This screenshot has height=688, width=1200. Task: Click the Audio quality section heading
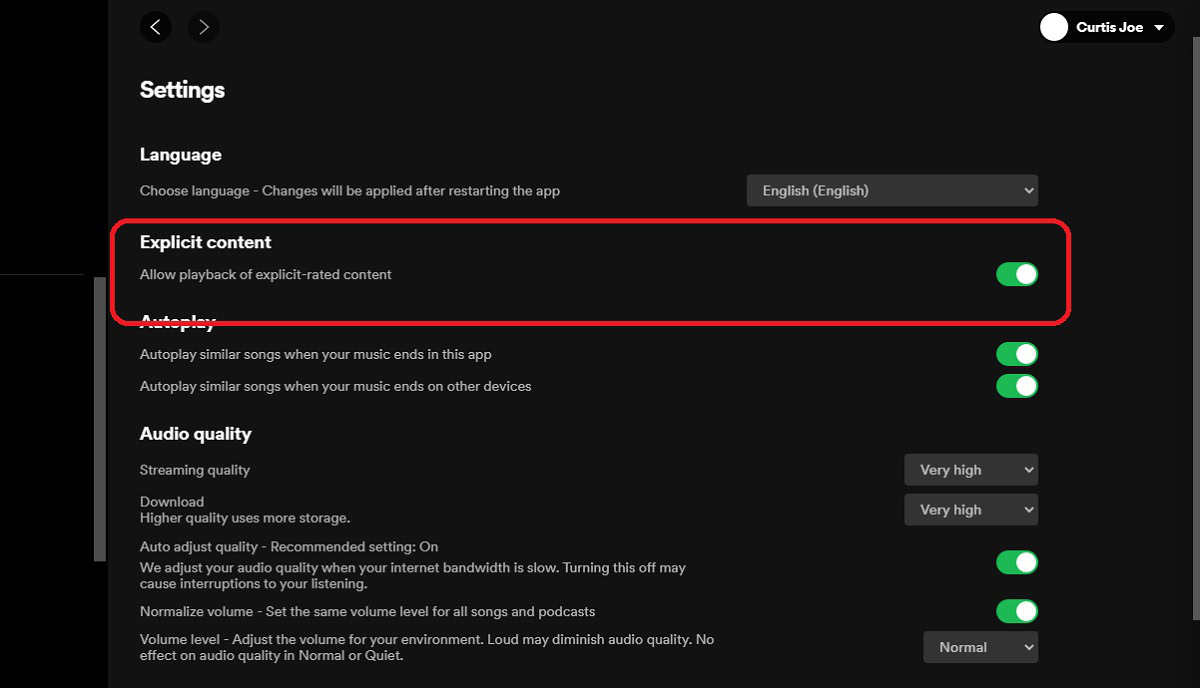click(x=196, y=434)
